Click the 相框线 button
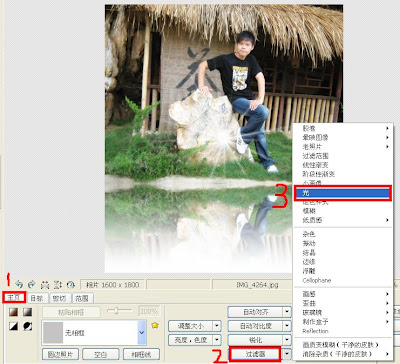 click(x=141, y=354)
